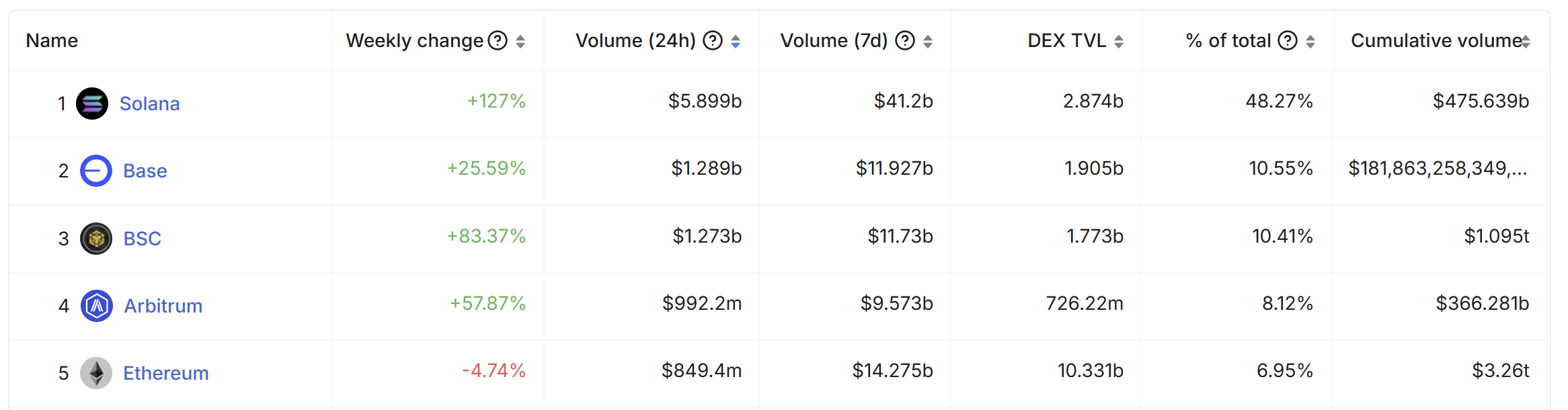Screen dimensions: 1568x410
Task: Click the Base chain logo icon
Action: point(96,171)
